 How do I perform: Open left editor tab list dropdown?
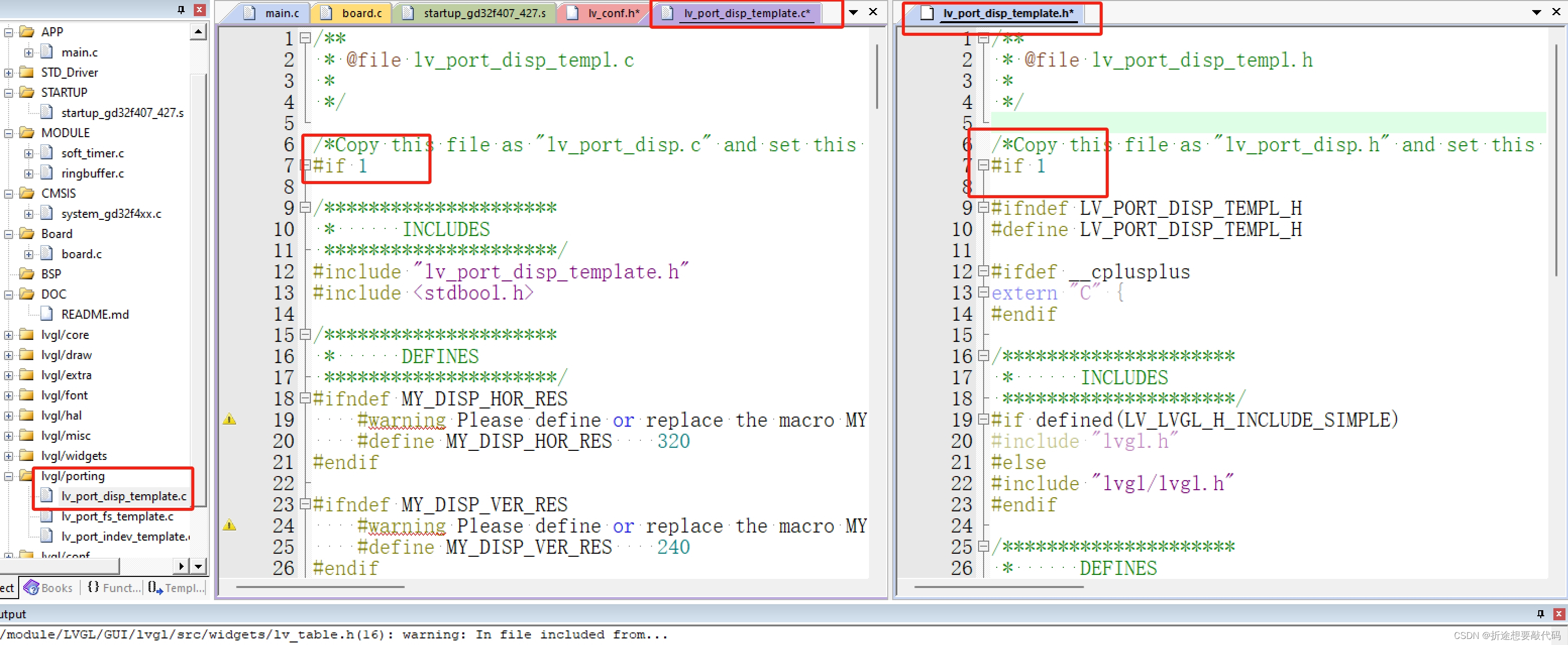click(x=853, y=12)
